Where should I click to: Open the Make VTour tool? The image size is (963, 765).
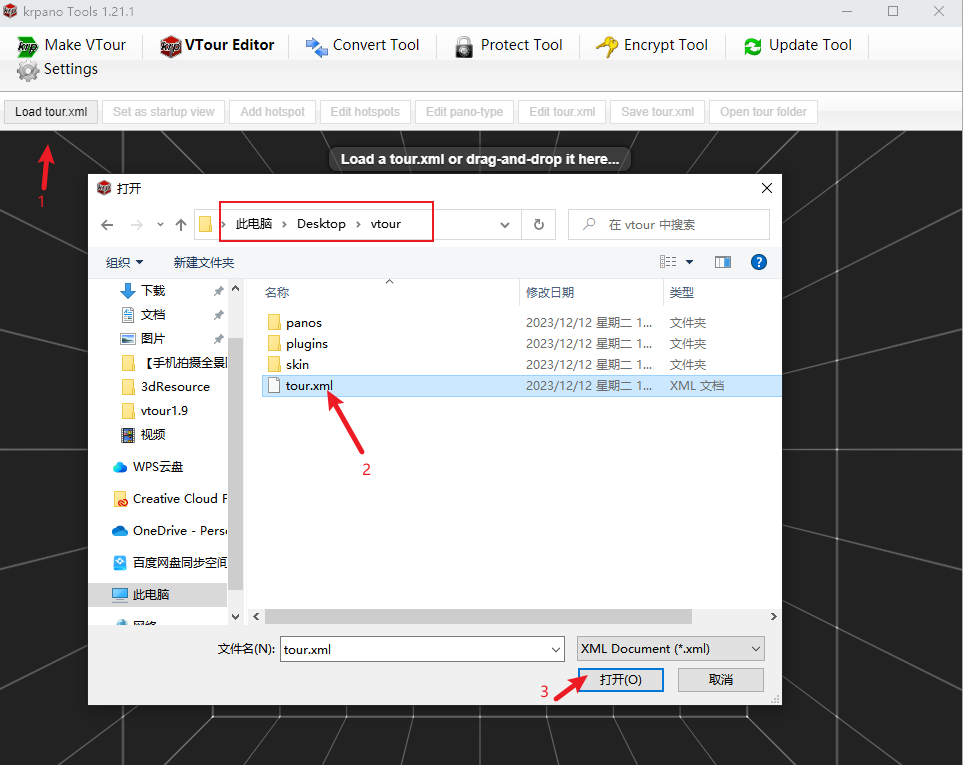click(x=72, y=45)
